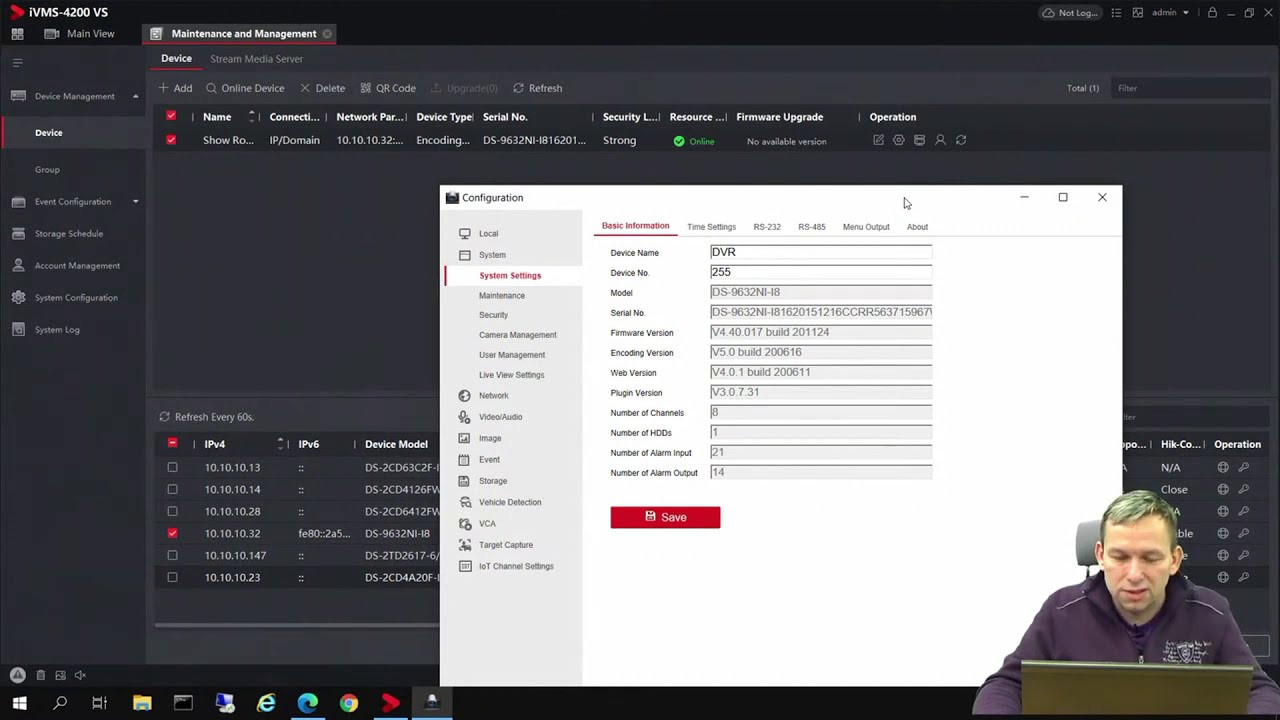Open Storage Schedule in left sidebar
Screen dimensions: 1280x720
tap(69, 234)
